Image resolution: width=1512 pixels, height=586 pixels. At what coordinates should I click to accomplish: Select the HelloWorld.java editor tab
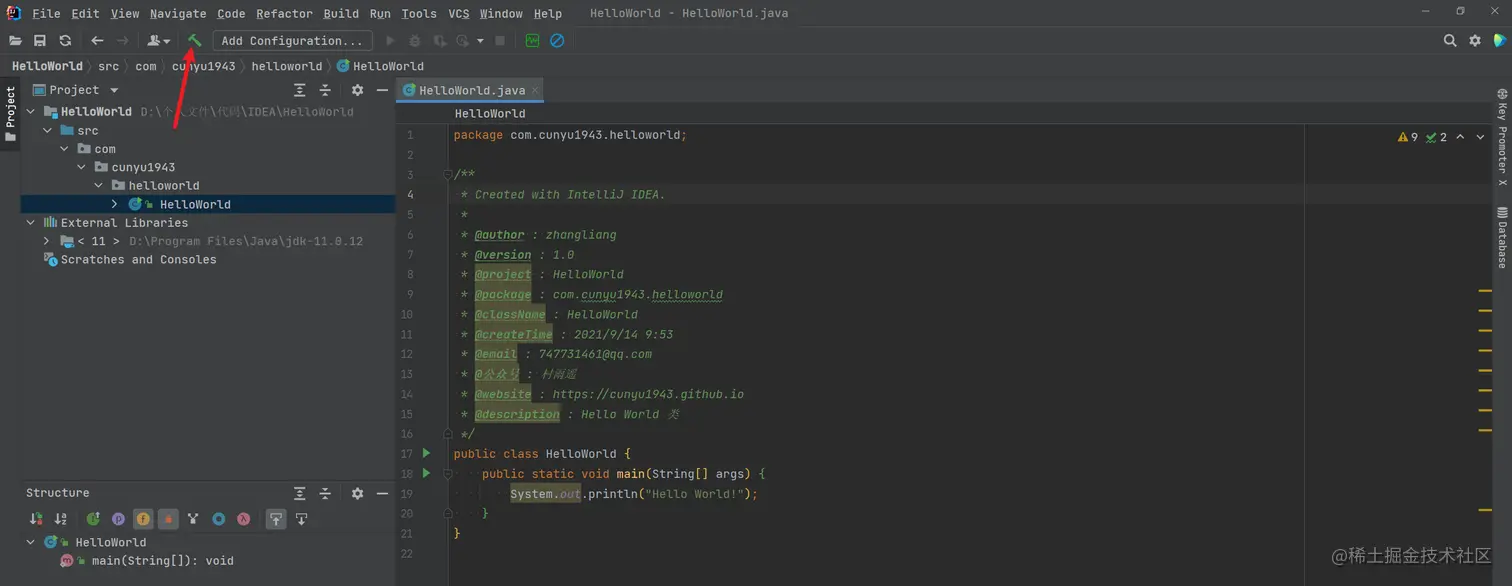470,90
